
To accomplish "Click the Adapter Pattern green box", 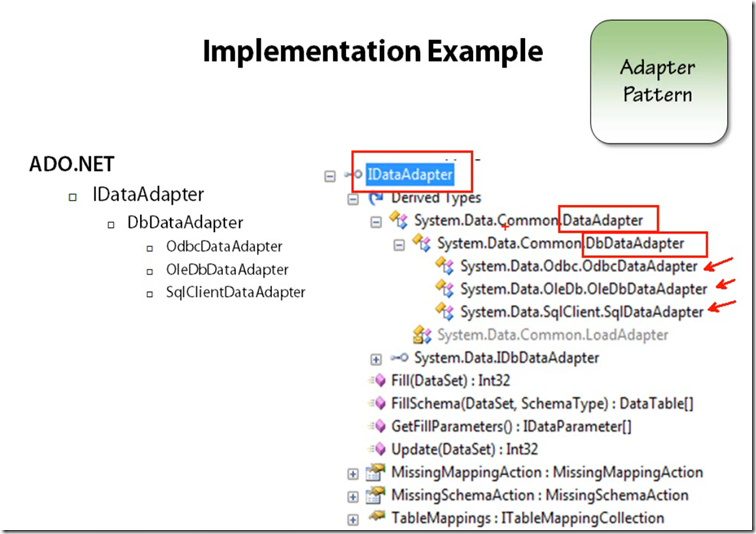I will tap(659, 82).
